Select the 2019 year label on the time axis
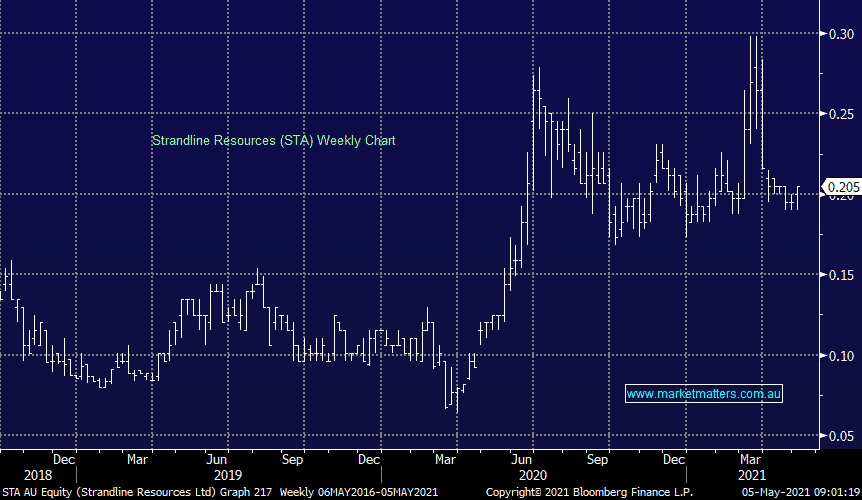This screenshot has width=862, height=500. [229, 474]
